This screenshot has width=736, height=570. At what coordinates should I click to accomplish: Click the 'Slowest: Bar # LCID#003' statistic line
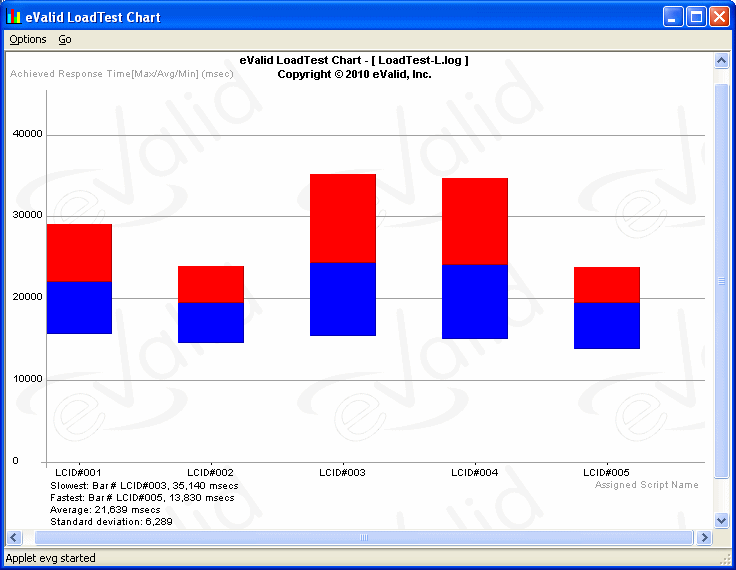tap(144, 485)
